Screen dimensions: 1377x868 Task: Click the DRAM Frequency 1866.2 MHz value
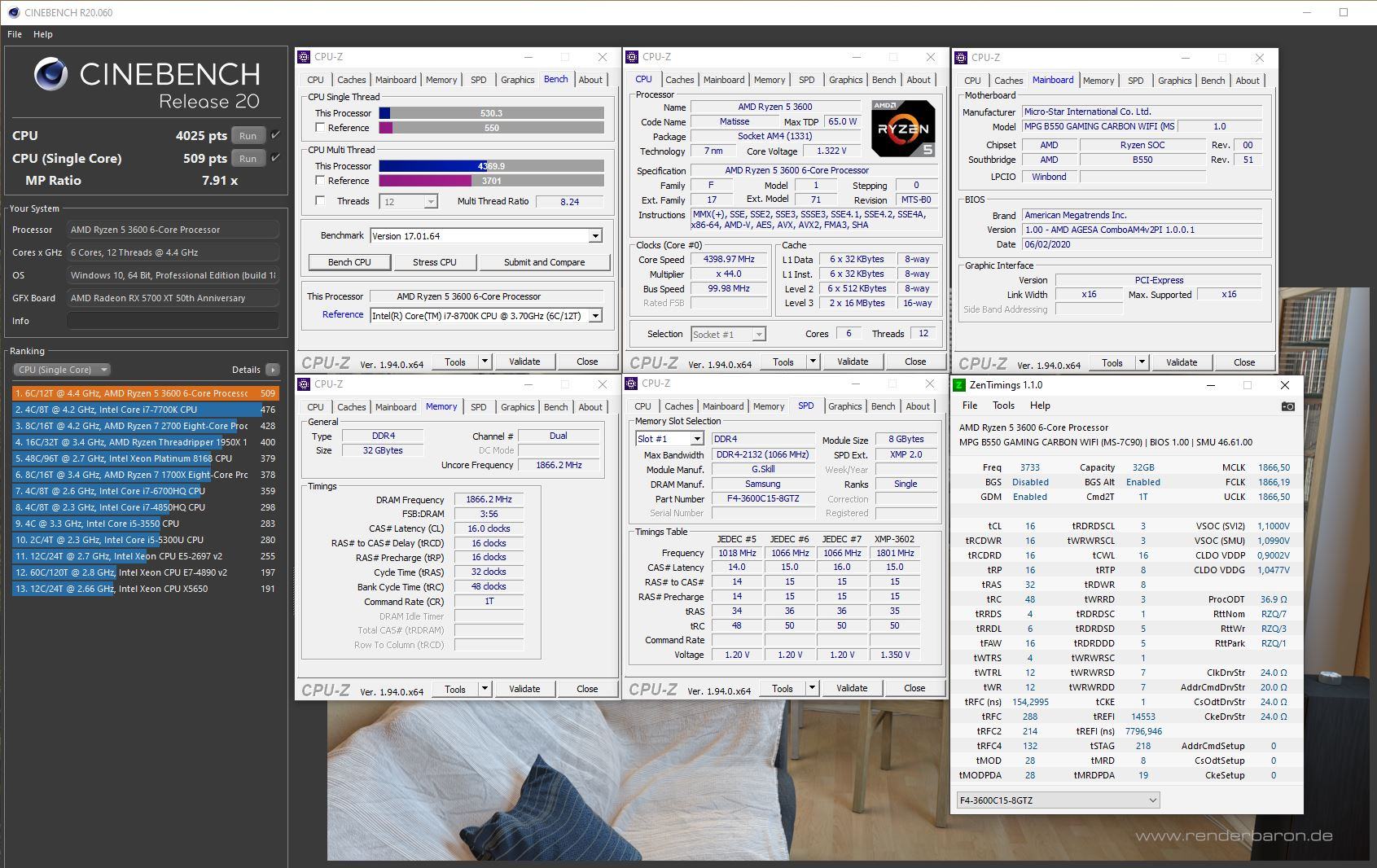coord(489,499)
